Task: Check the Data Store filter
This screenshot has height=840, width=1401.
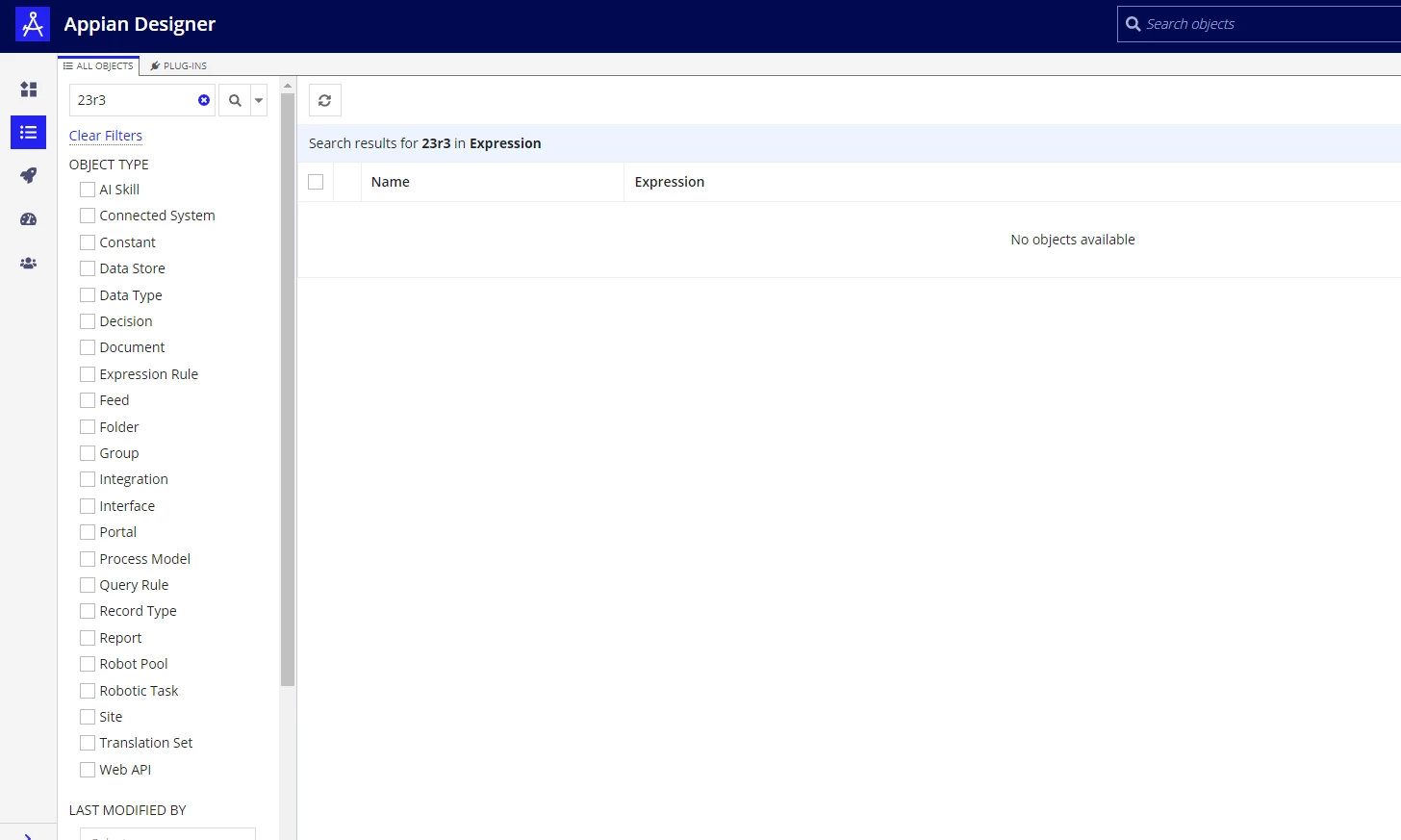Action: (88, 268)
